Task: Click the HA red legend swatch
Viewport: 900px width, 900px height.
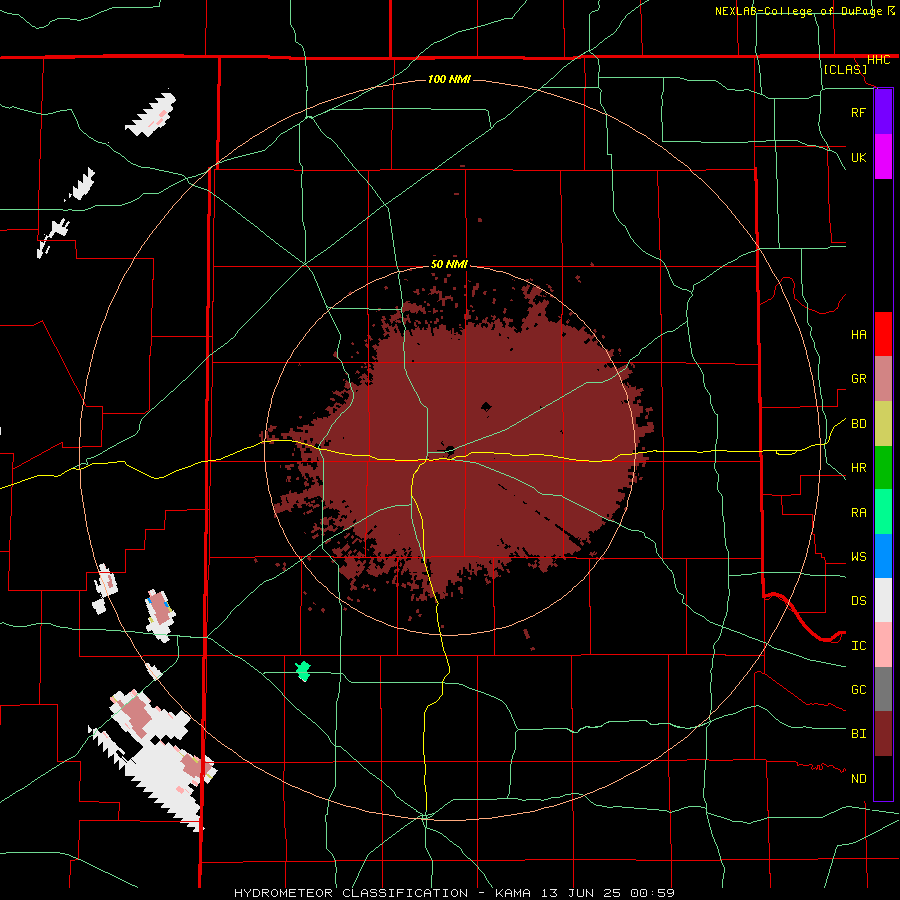Action: (883, 334)
